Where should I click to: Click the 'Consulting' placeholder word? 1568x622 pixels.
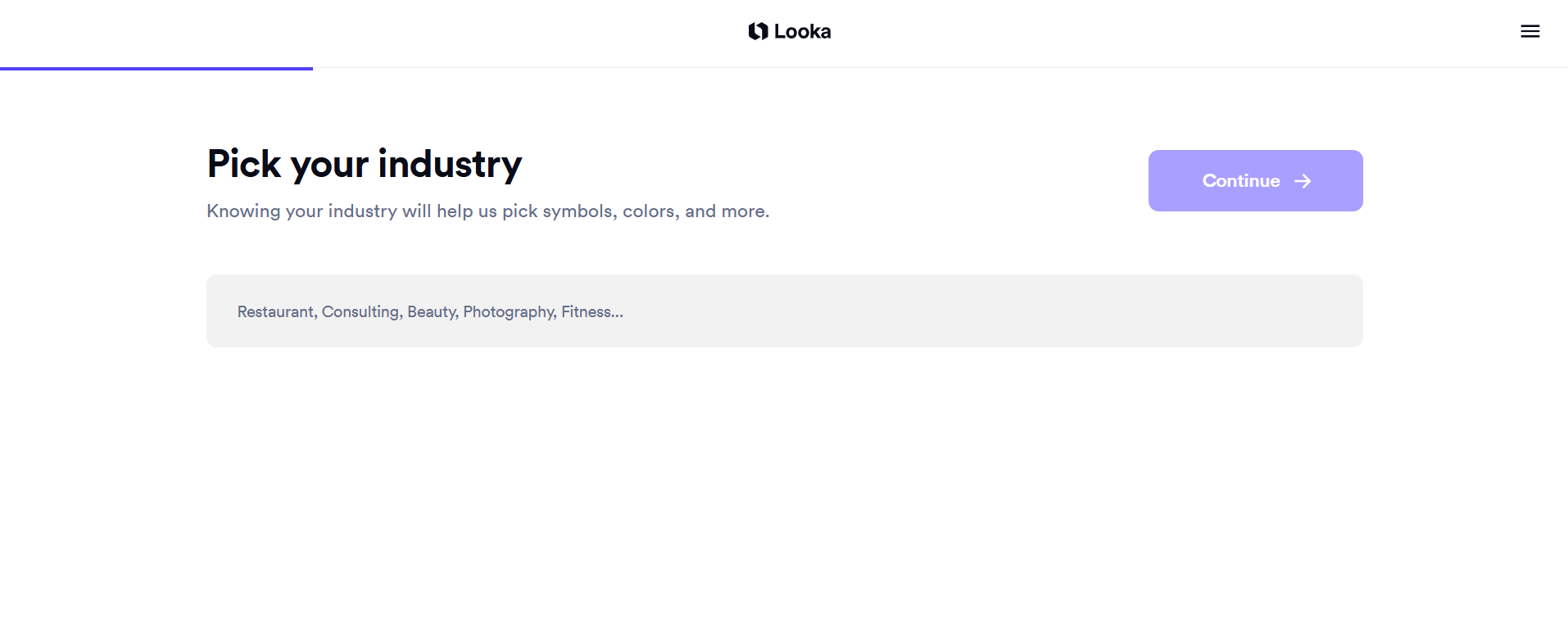pos(362,312)
